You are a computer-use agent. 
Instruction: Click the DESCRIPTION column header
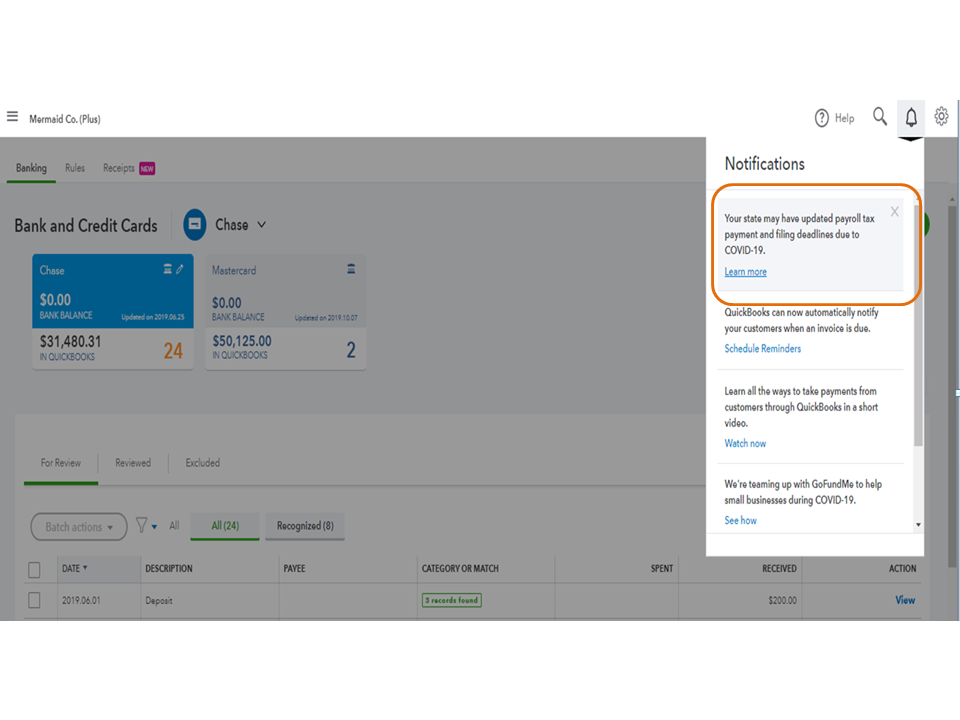pos(169,569)
